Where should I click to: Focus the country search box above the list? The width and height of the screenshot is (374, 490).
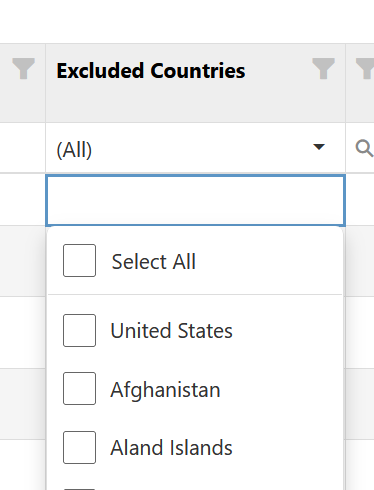click(x=195, y=200)
